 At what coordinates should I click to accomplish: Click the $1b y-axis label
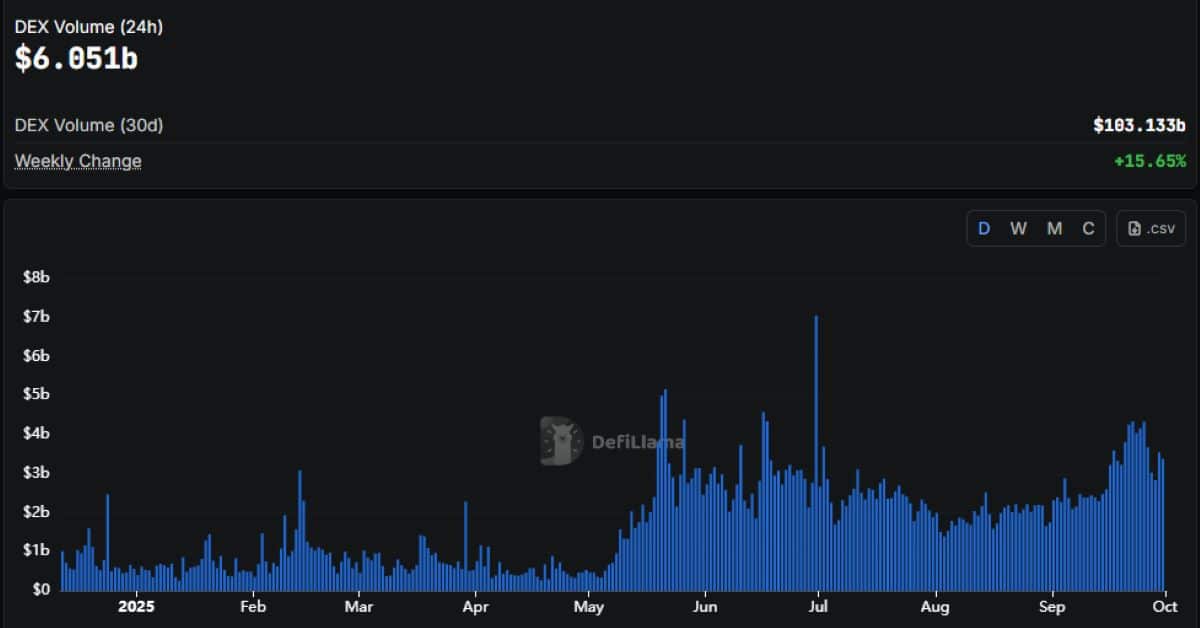36,551
